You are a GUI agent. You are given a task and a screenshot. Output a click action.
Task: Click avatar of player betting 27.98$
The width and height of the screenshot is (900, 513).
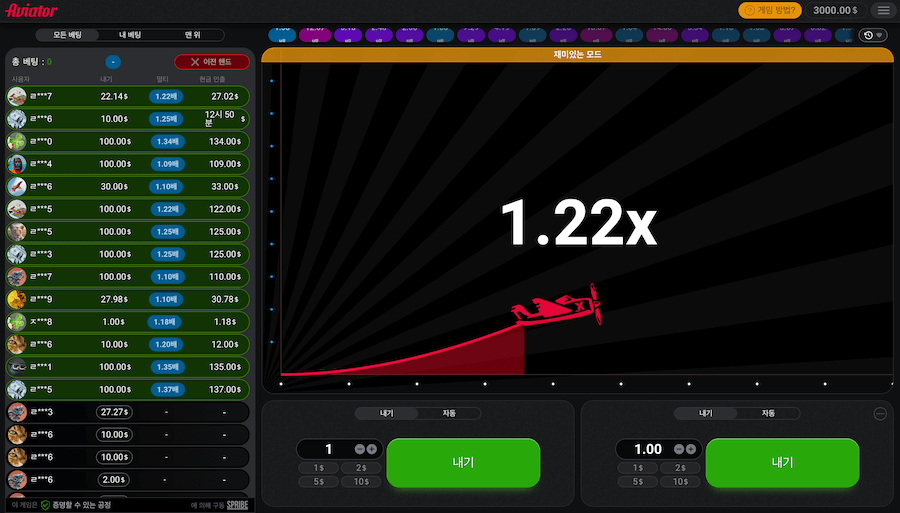click(17, 299)
